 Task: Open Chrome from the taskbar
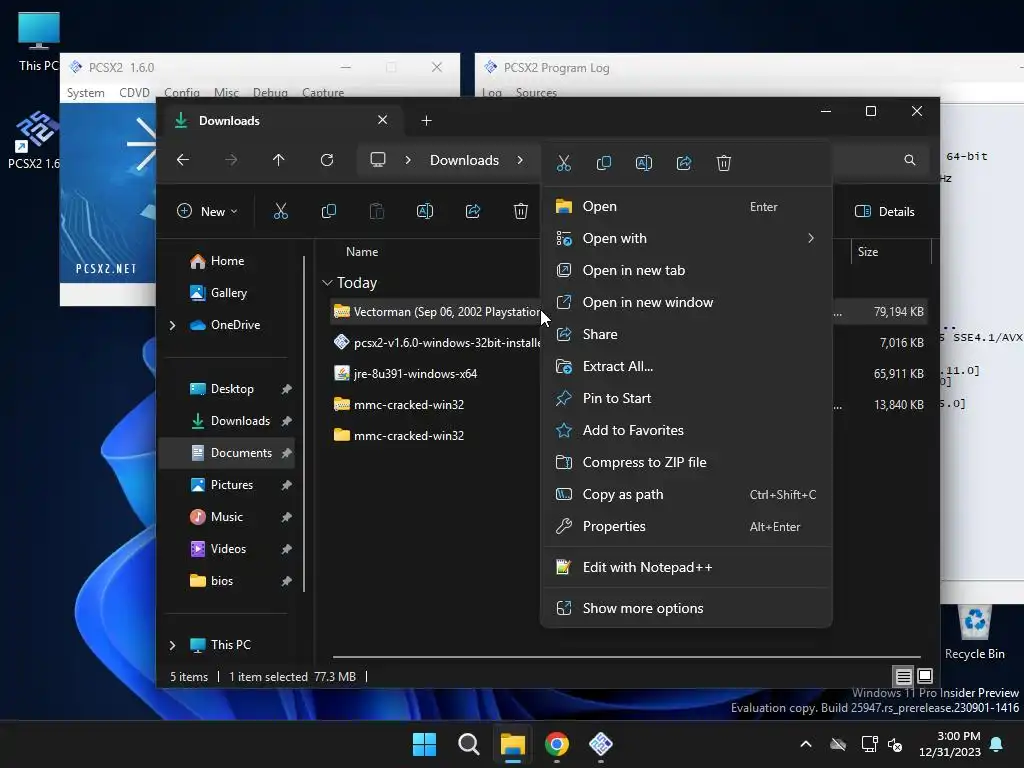557,744
